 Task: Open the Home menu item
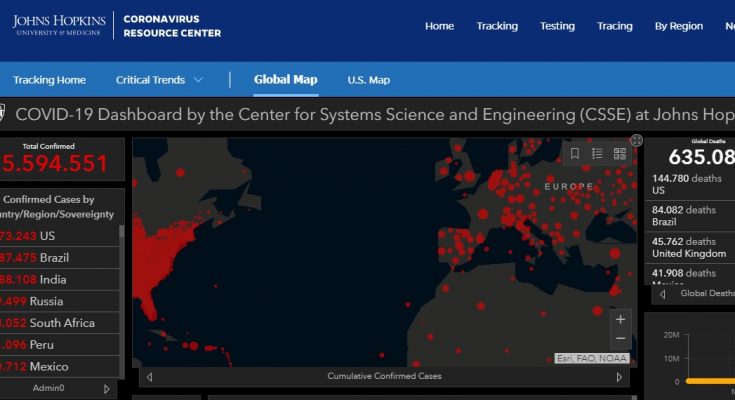click(x=439, y=26)
